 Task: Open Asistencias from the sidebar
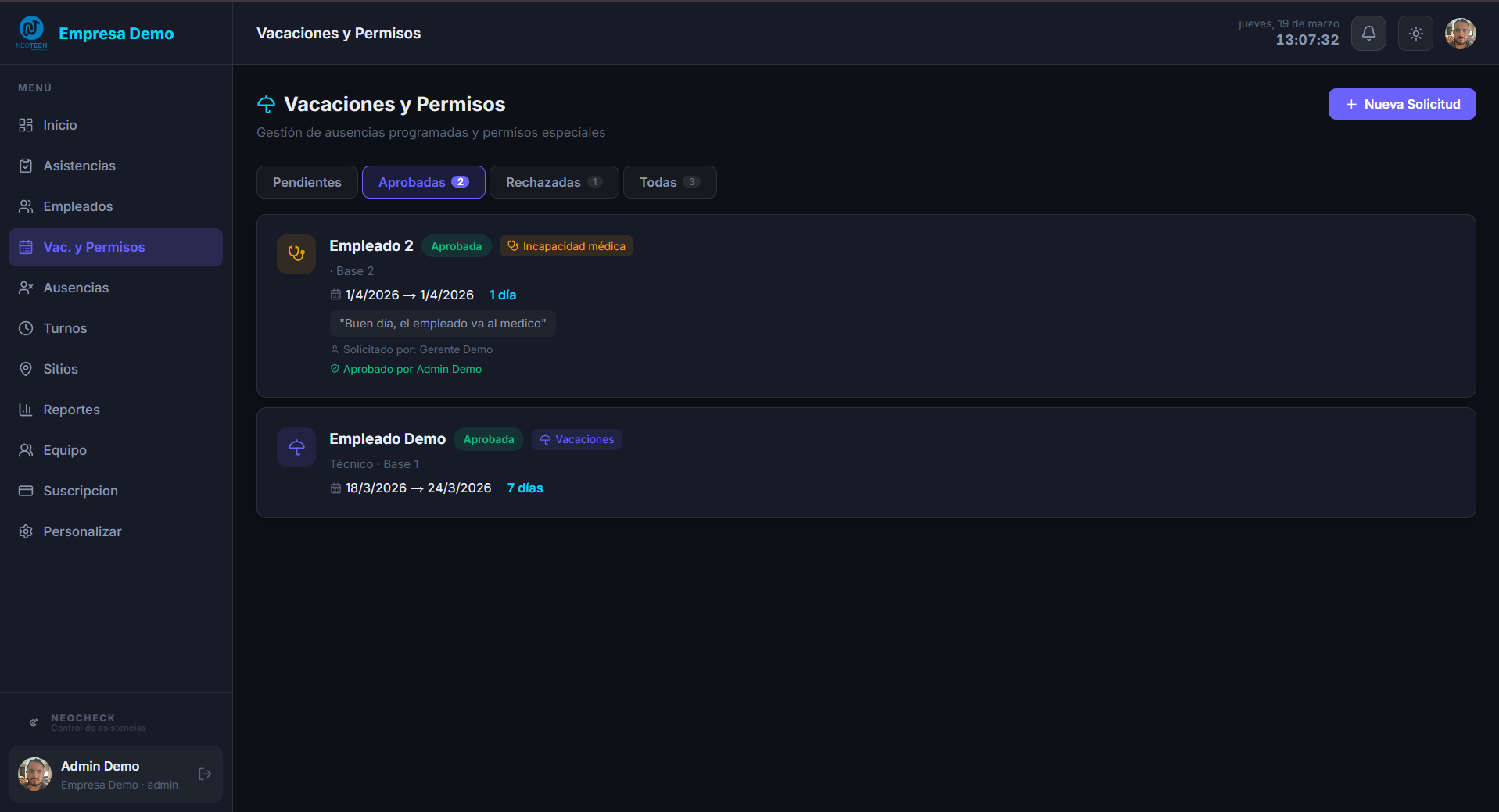[x=79, y=166]
